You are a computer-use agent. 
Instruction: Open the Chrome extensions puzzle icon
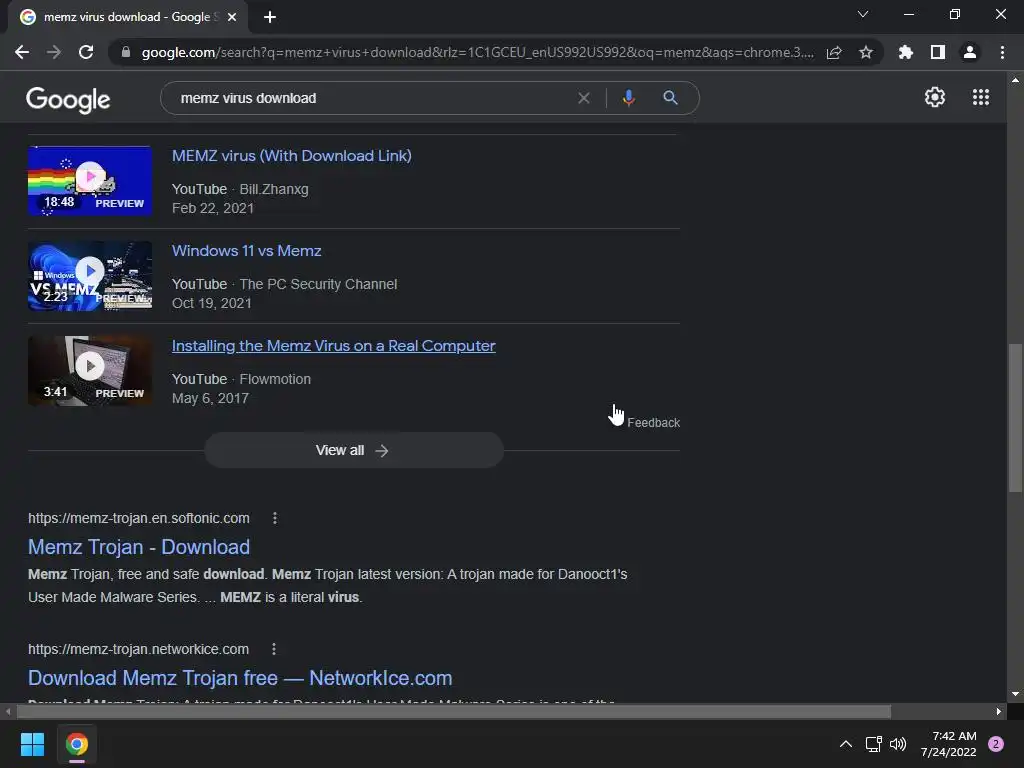(905, 52)
